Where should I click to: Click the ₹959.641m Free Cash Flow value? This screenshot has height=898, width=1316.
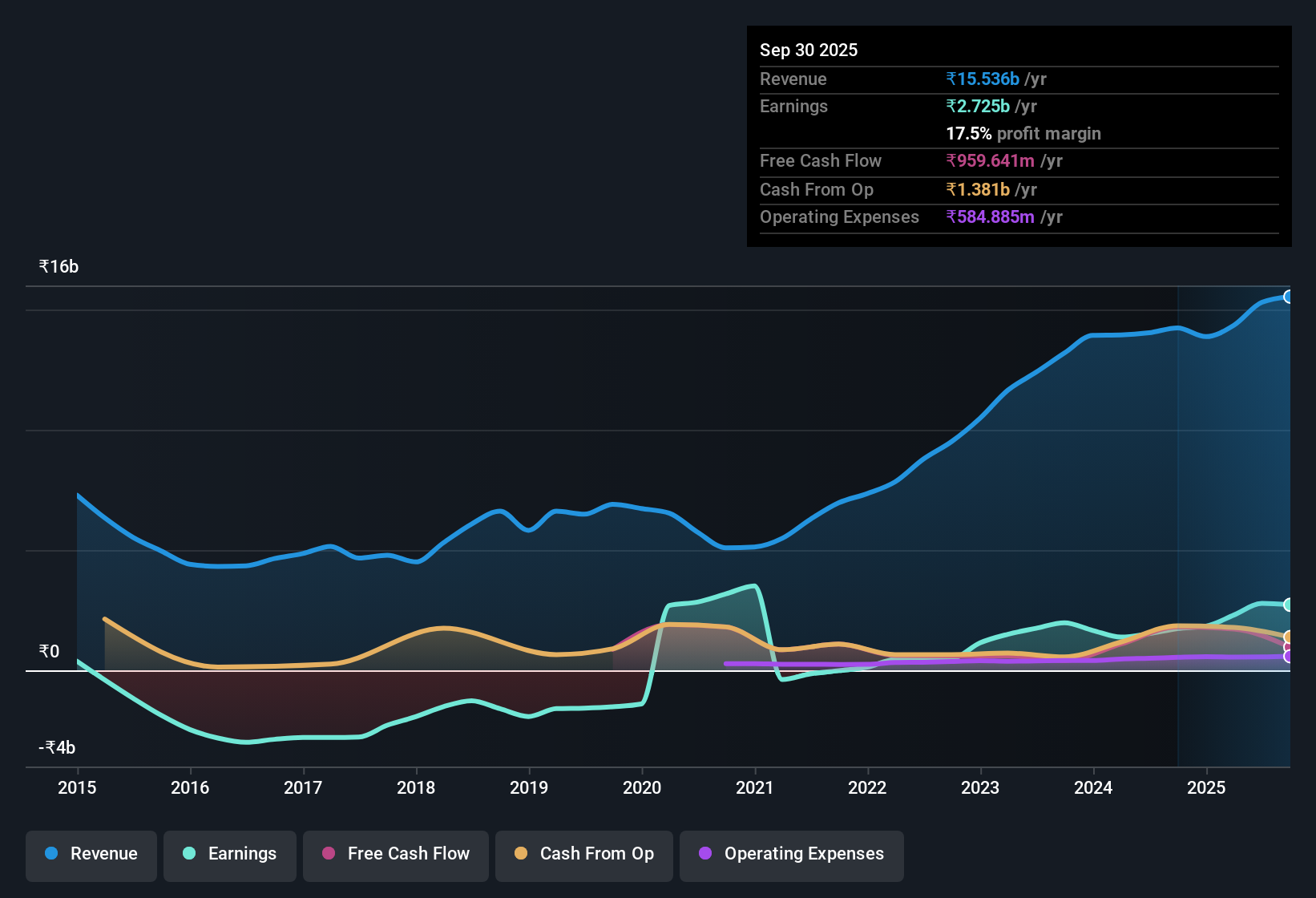[991, 160]
